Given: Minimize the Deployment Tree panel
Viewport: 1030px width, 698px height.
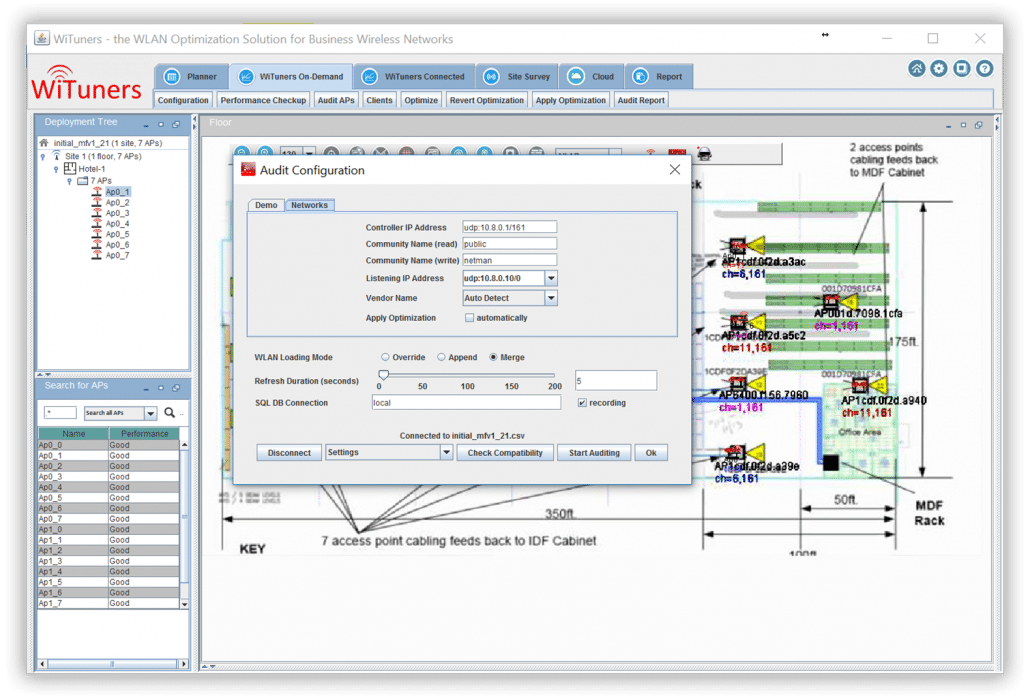Looking at the screenshot, I should [x=146, y=124].
